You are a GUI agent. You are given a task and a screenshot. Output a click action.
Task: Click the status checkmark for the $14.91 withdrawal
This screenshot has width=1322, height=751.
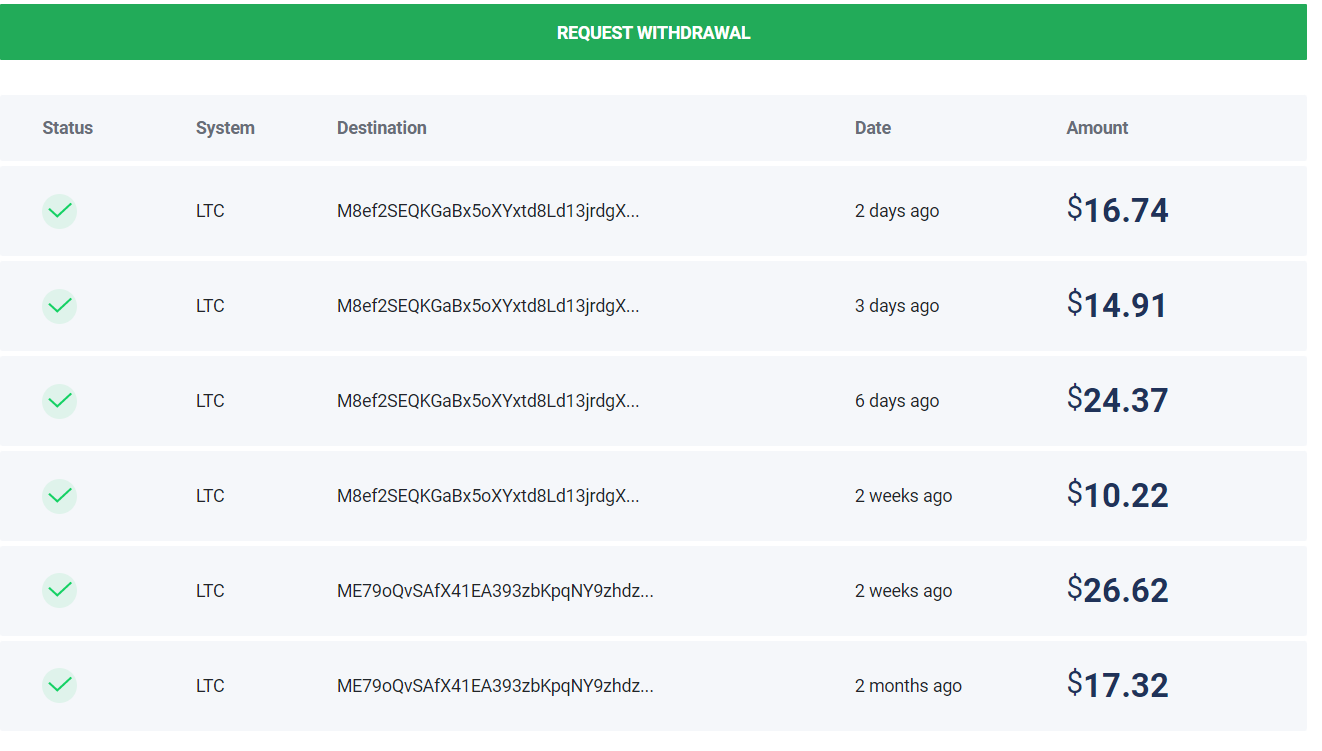click(x=60, y=306)
